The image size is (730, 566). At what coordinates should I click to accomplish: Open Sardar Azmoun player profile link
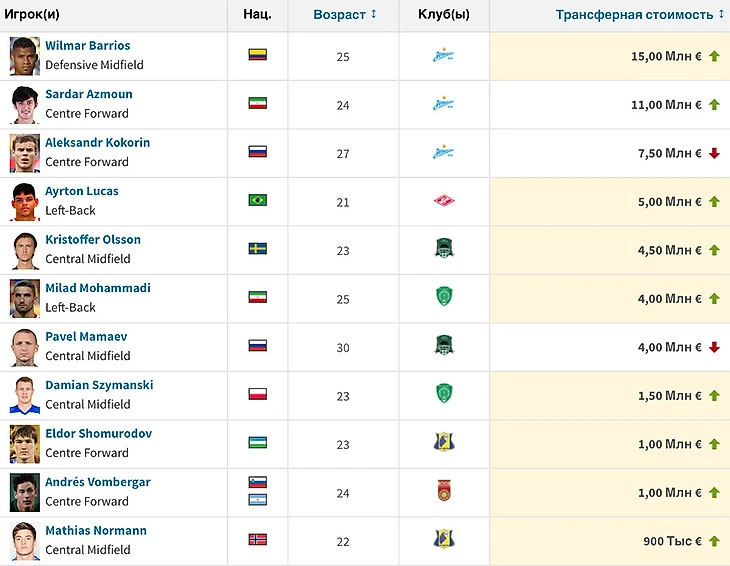pos(89,94)
